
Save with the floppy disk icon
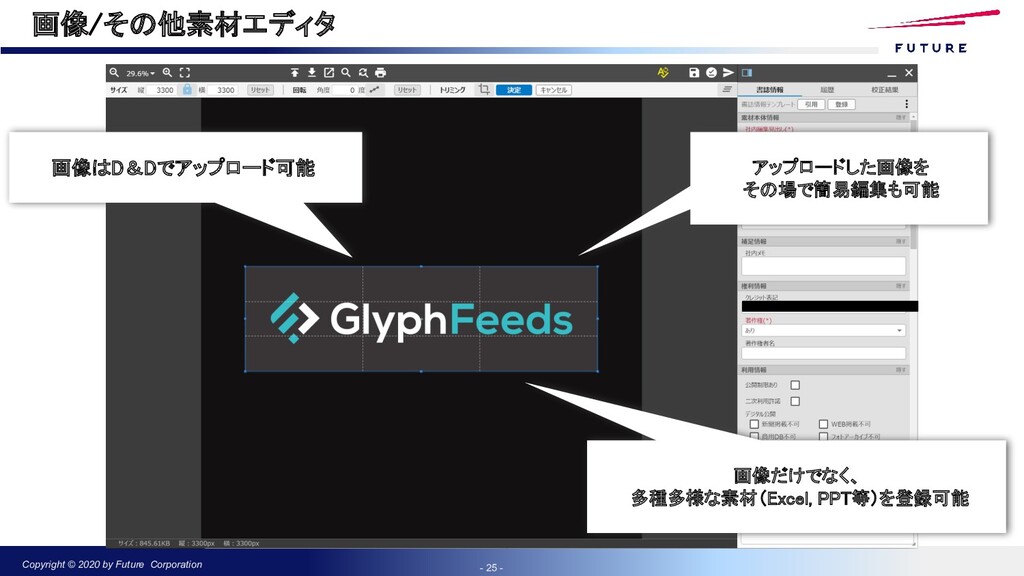point(694,72)
